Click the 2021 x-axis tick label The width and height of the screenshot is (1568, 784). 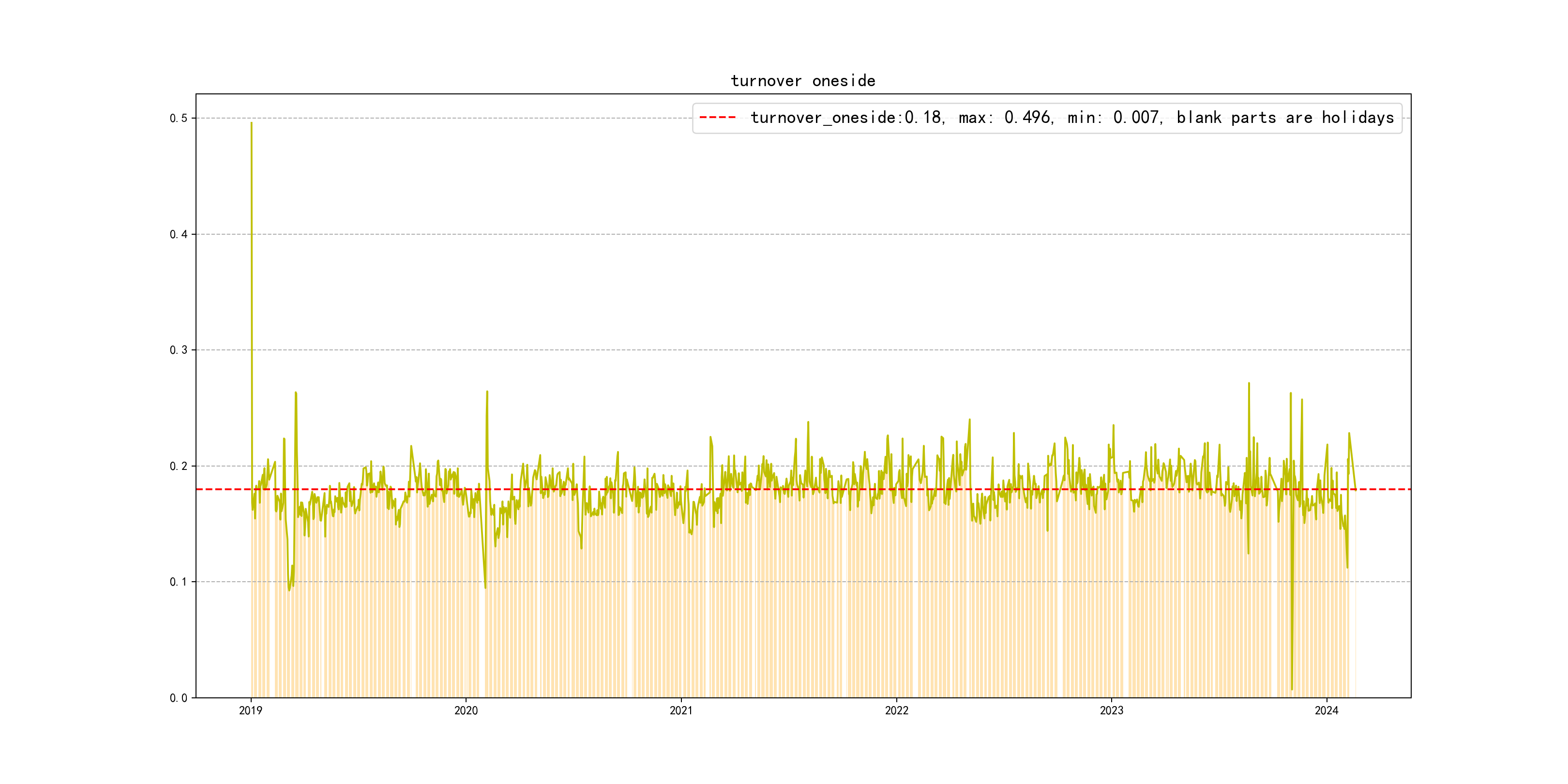[681, 710]
